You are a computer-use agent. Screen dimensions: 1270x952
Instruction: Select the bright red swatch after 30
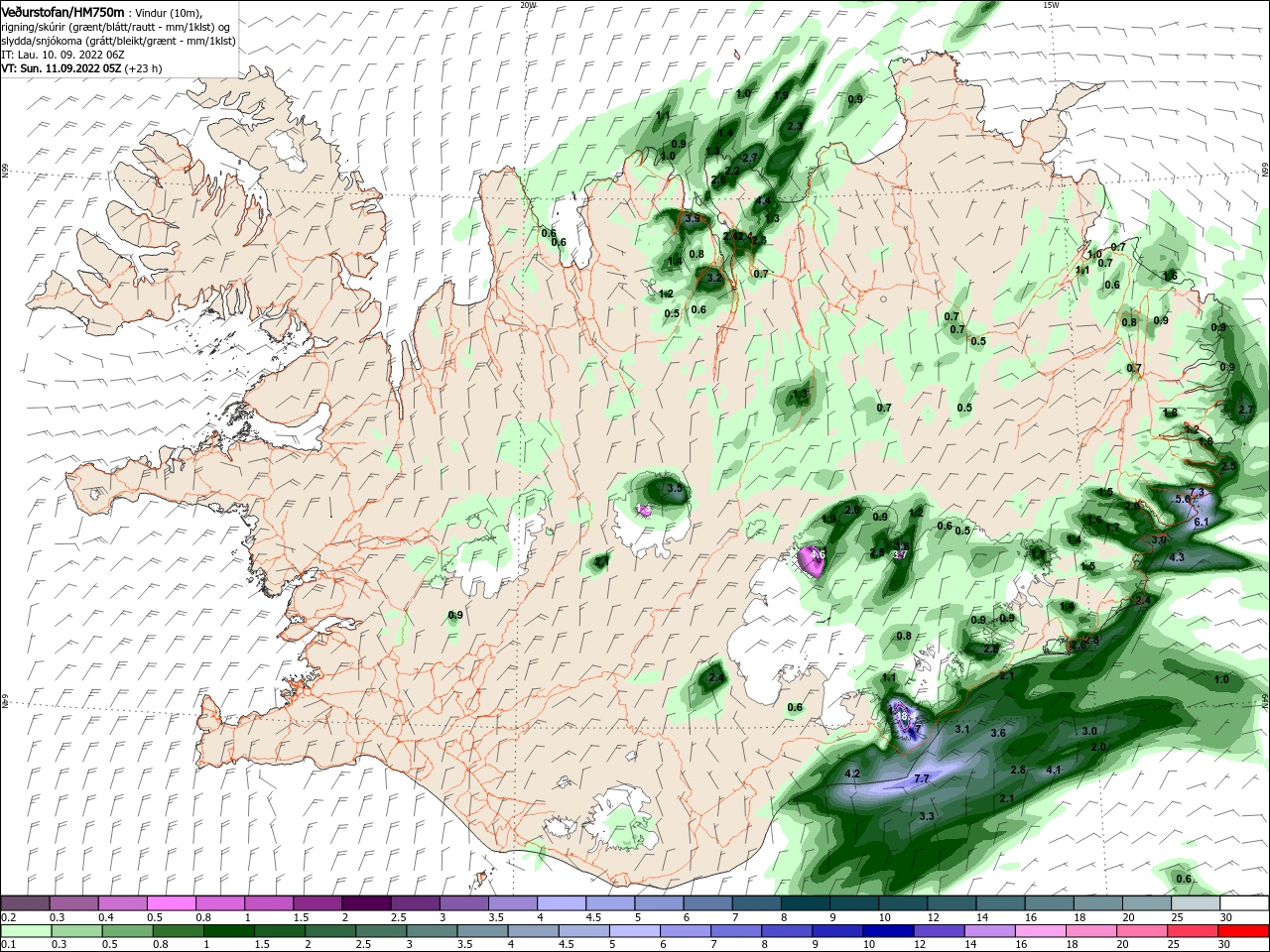1244,931
